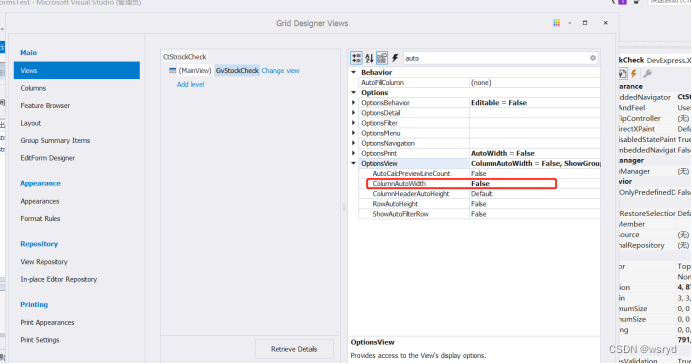Image resolution: width=692 pixels, height=364 pixels.
Task: Click wrench icon in VS Properties window
Action: pos(647,74)
